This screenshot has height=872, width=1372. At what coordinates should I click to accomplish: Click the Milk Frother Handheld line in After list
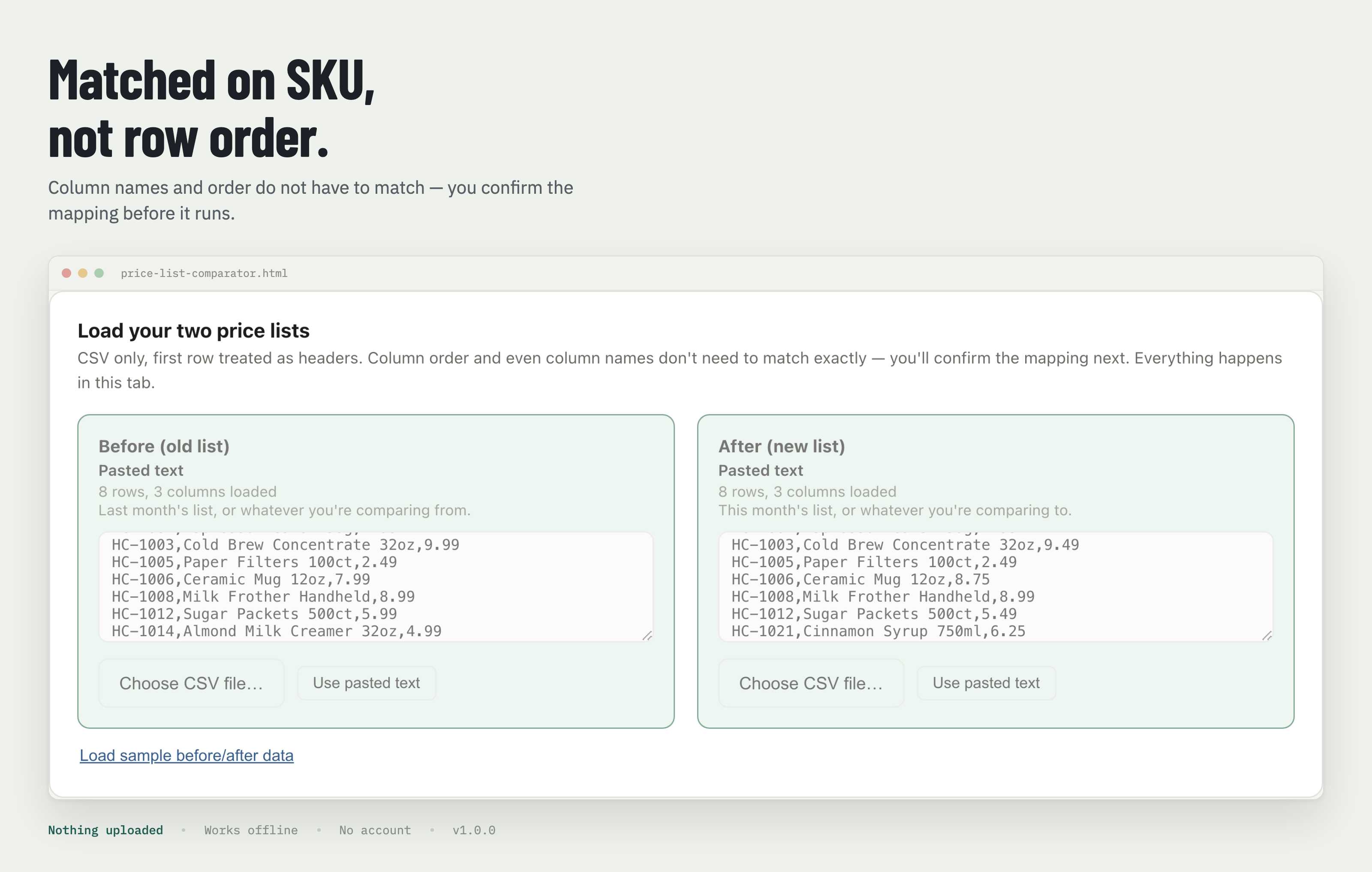coord(882,596)
